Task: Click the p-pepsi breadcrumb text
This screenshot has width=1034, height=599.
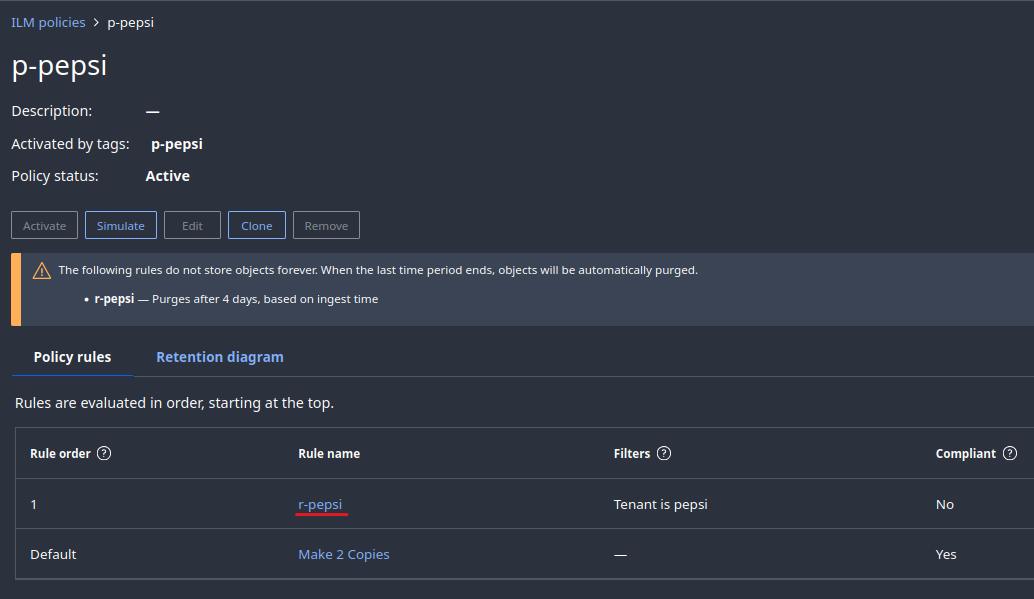Action: pos(131,22)
